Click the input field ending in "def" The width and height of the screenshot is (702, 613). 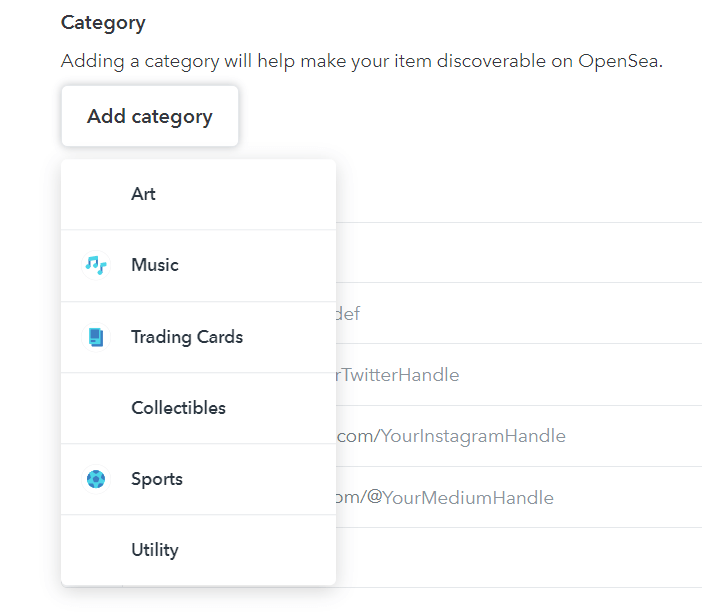point(500,314)
